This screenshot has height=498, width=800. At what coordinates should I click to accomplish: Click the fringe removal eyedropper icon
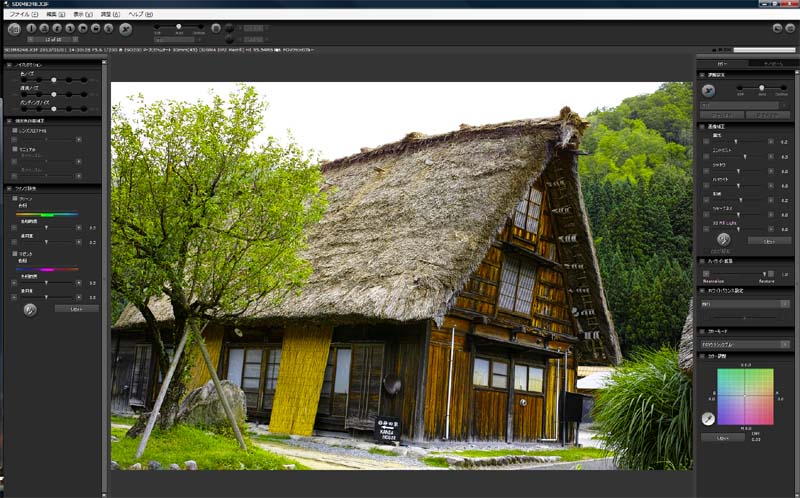pos(30,310)
